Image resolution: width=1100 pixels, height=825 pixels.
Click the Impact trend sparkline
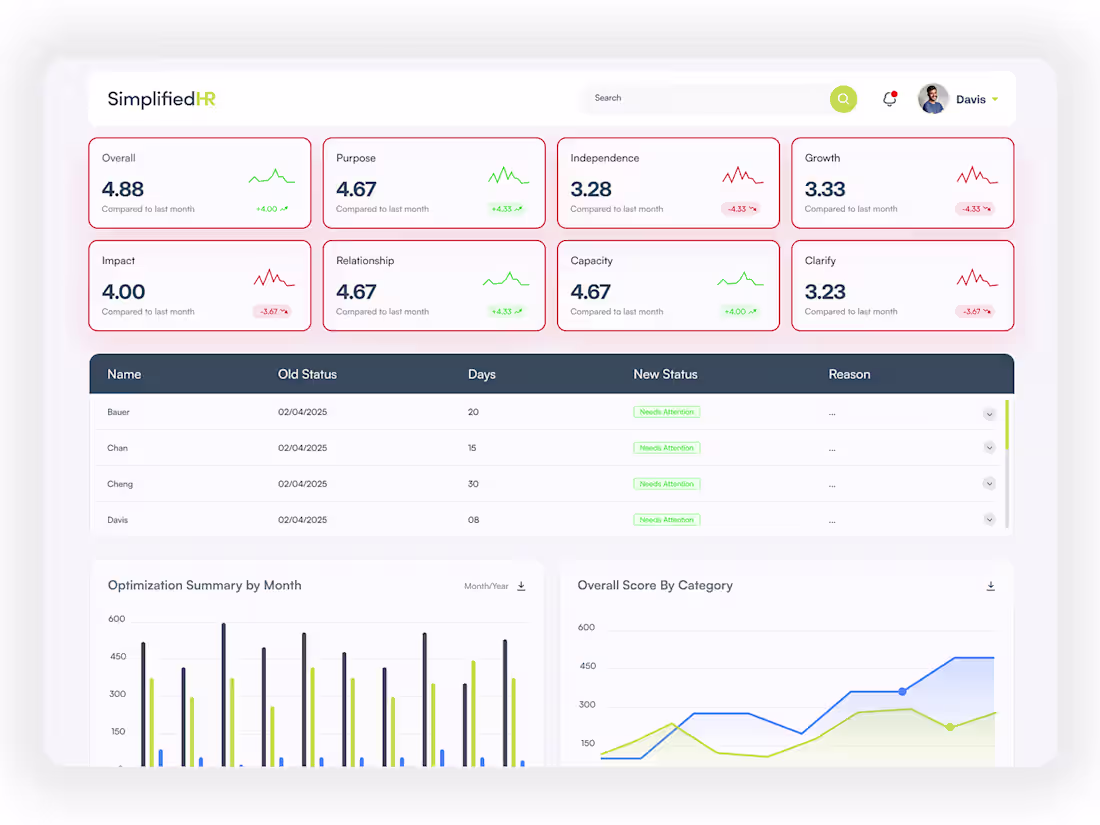274,279
